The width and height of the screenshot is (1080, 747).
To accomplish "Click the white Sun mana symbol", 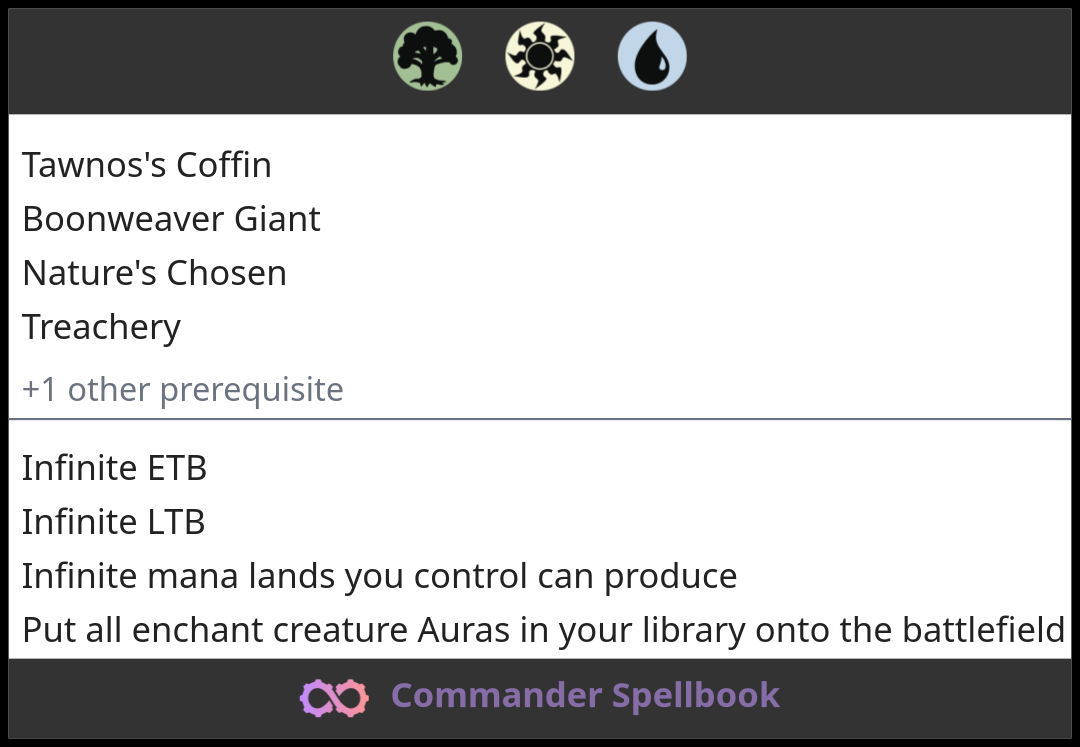I will point(540,57).
